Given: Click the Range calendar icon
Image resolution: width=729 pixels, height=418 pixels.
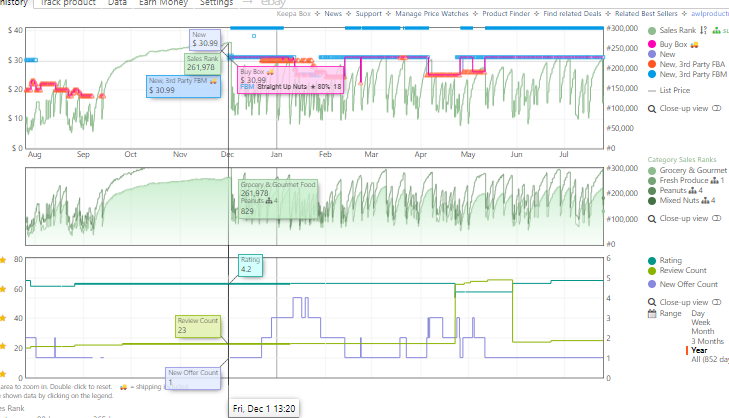Looking at the screenshot, I should pyautogui.click(x=652, y=313).
